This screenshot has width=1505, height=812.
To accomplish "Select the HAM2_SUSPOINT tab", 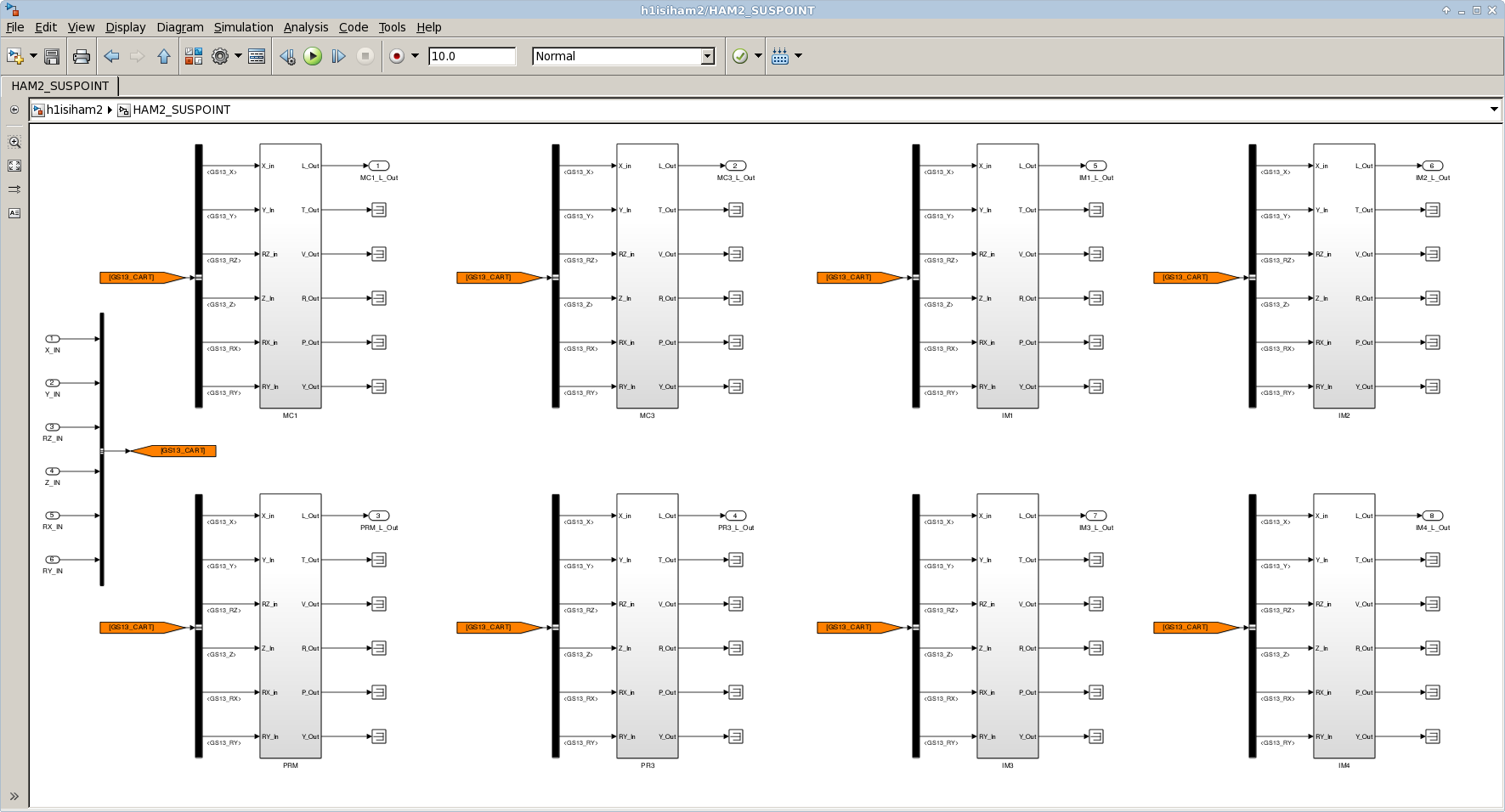I will point(59,86).
